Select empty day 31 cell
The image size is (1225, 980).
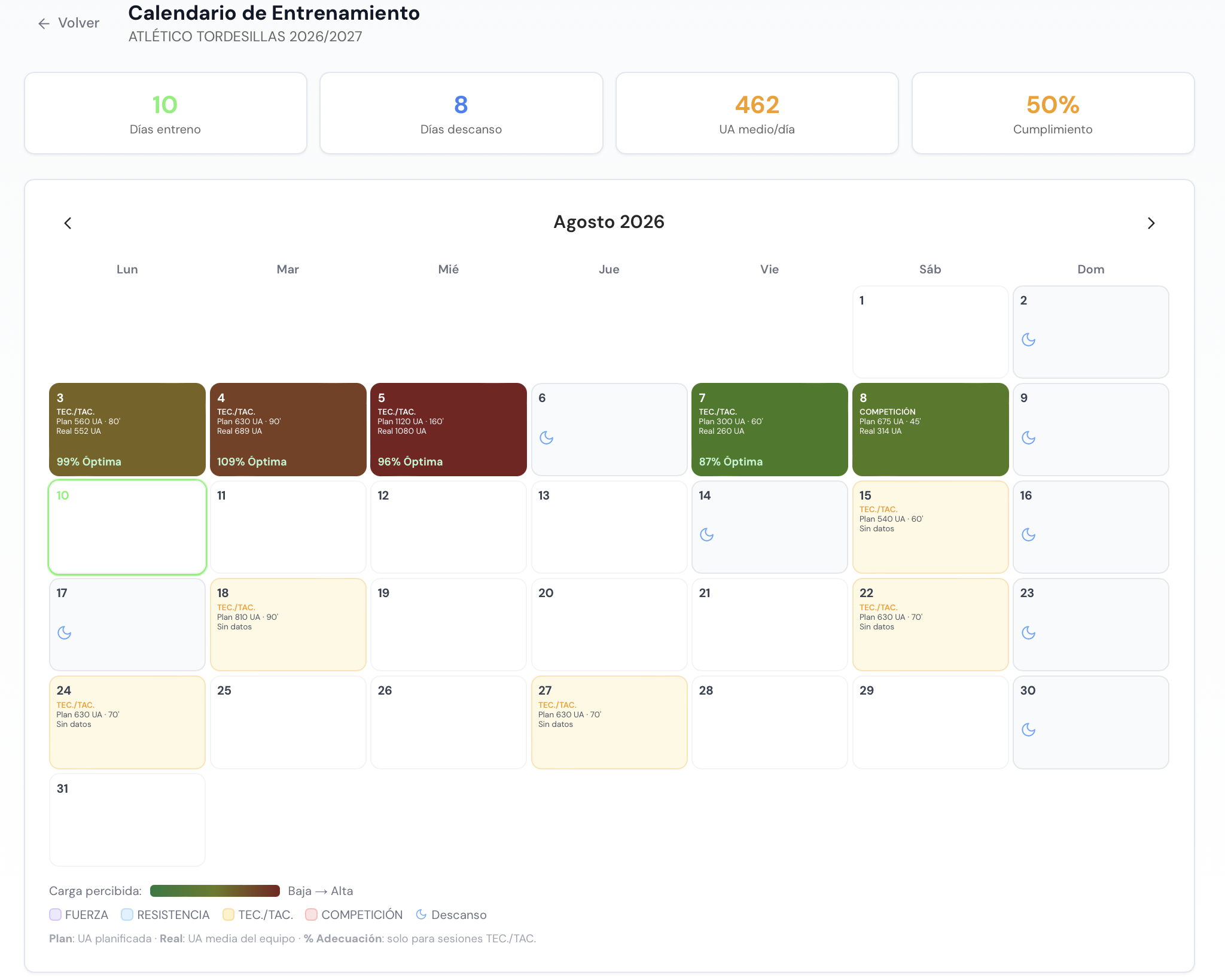[x=127, y=820]
